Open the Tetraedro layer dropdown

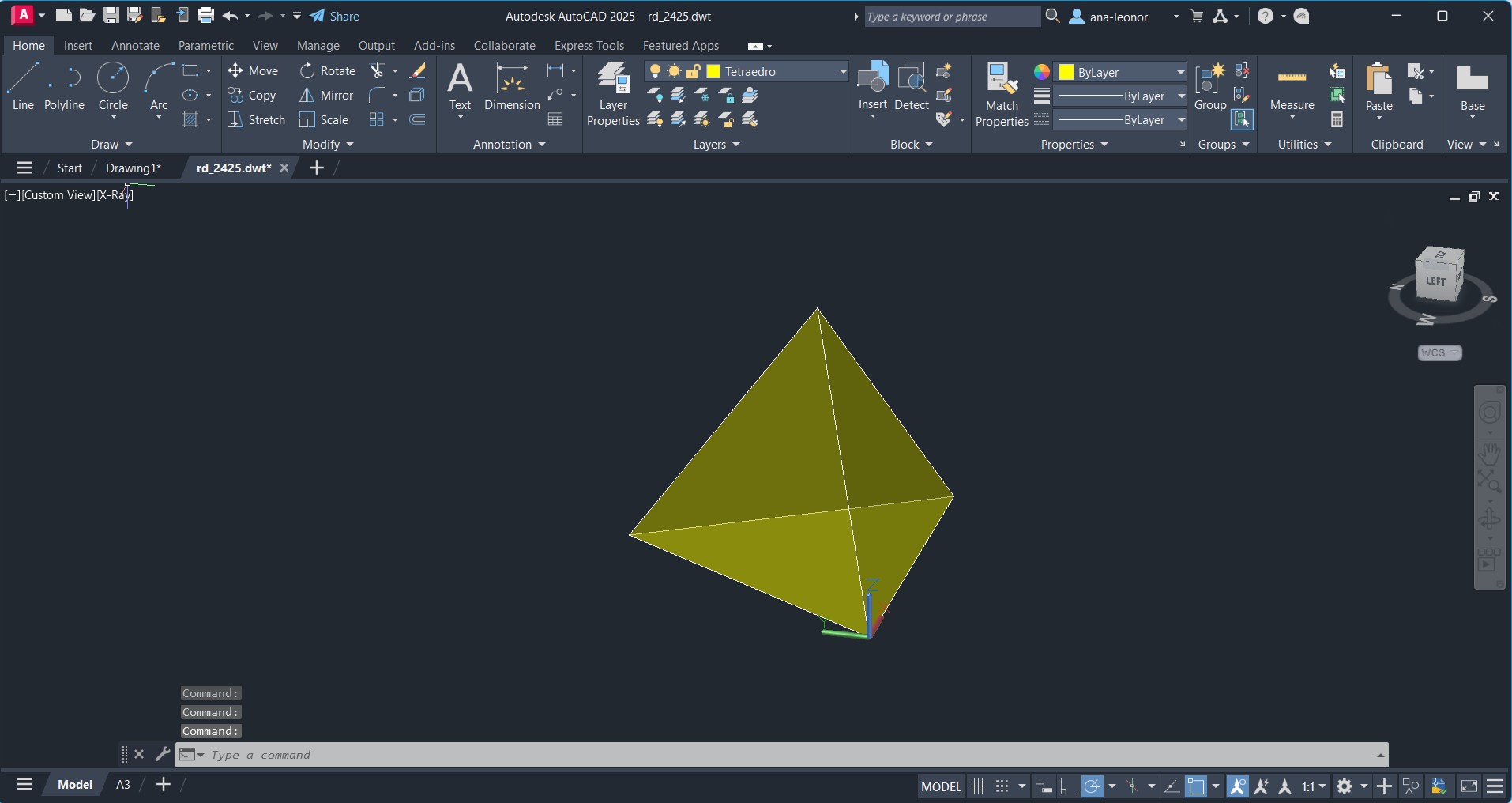[843, 72]
